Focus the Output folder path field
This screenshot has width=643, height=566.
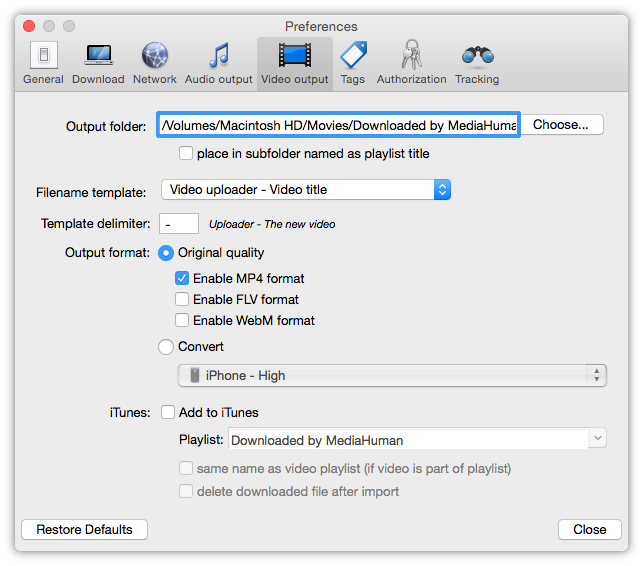pos(338,125)
